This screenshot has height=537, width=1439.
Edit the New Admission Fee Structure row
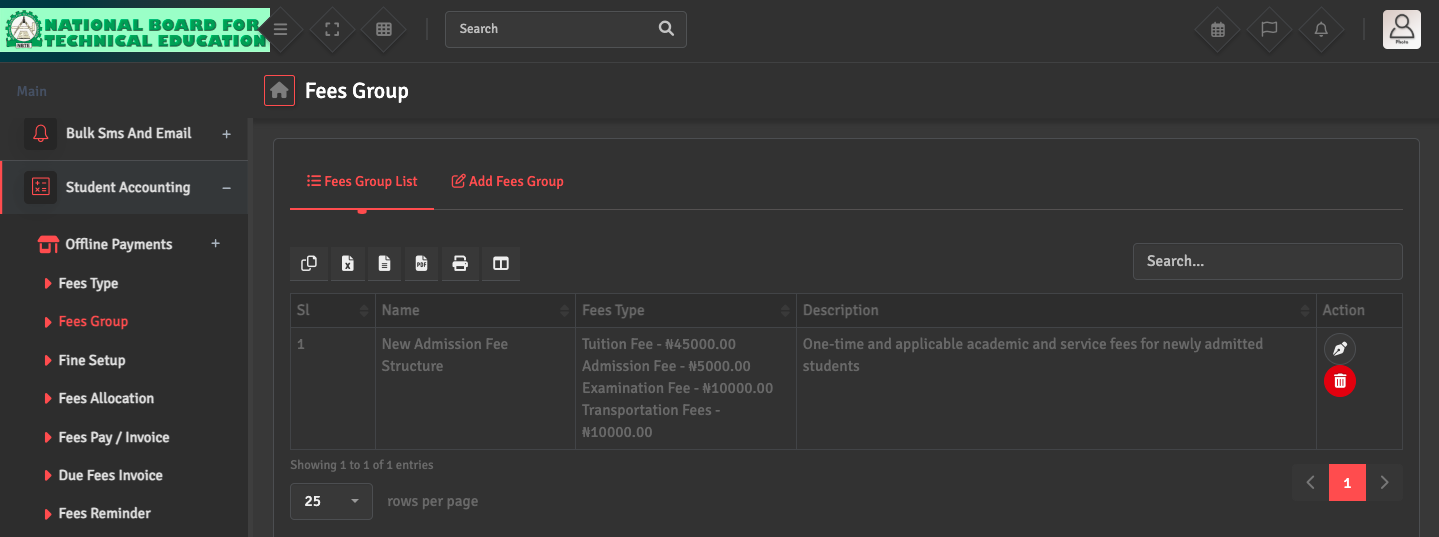point(1340,349)
